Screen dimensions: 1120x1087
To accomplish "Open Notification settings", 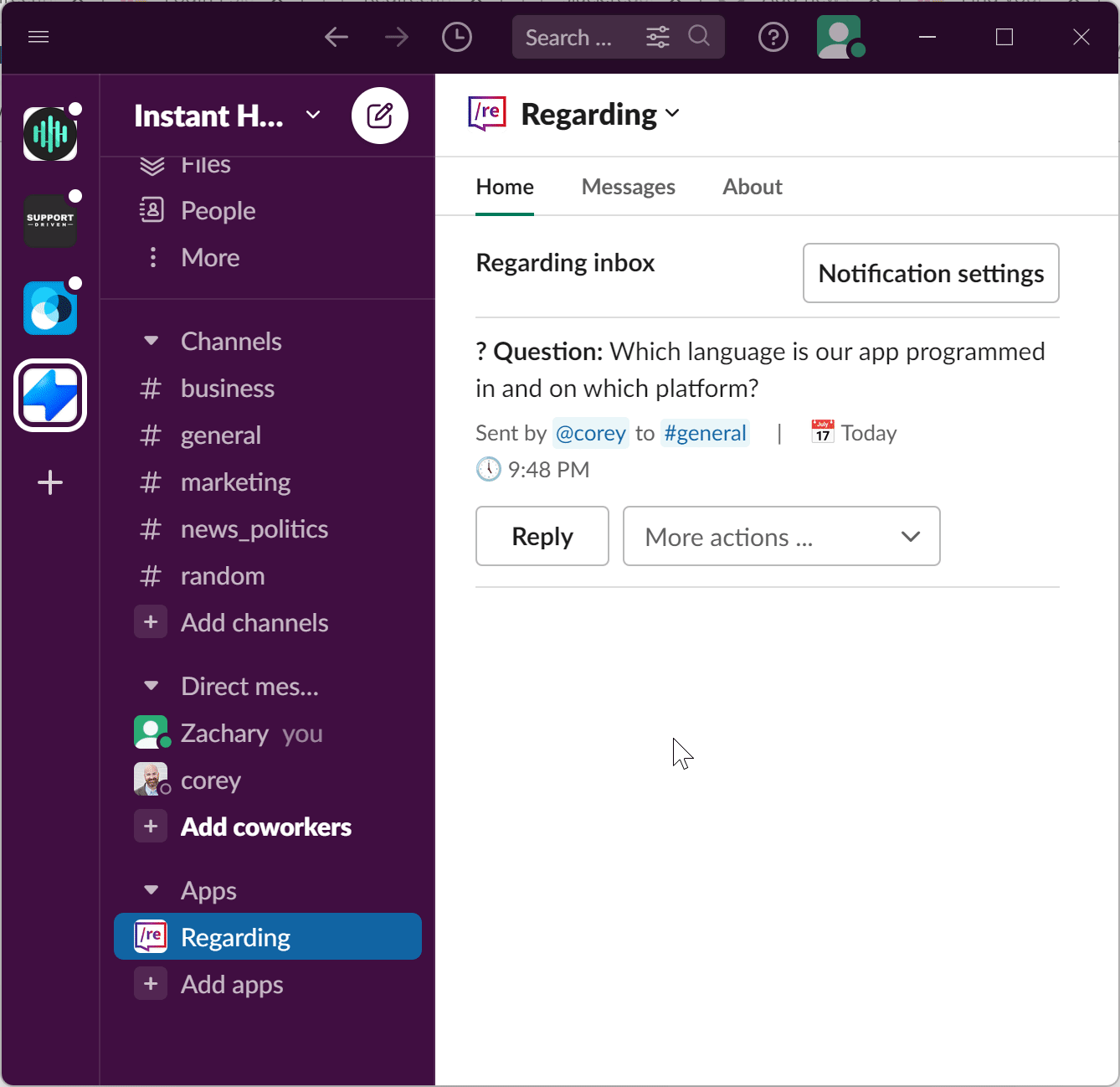I will [931, 273].
